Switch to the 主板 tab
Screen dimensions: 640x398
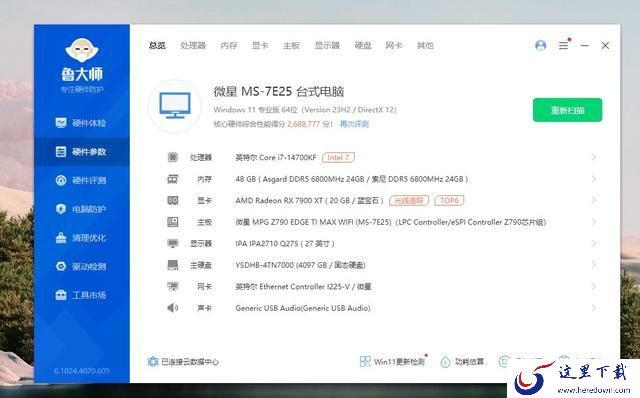click(x=291, y=45)
